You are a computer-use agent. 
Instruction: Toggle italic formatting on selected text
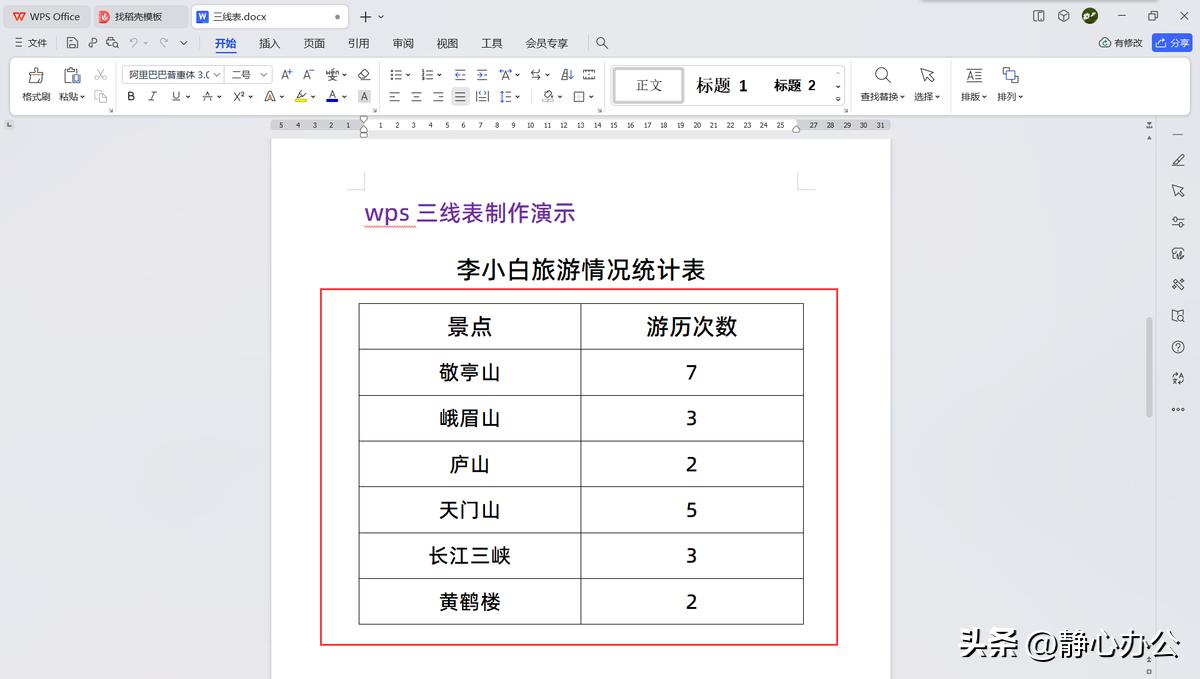tap(152, 96)
